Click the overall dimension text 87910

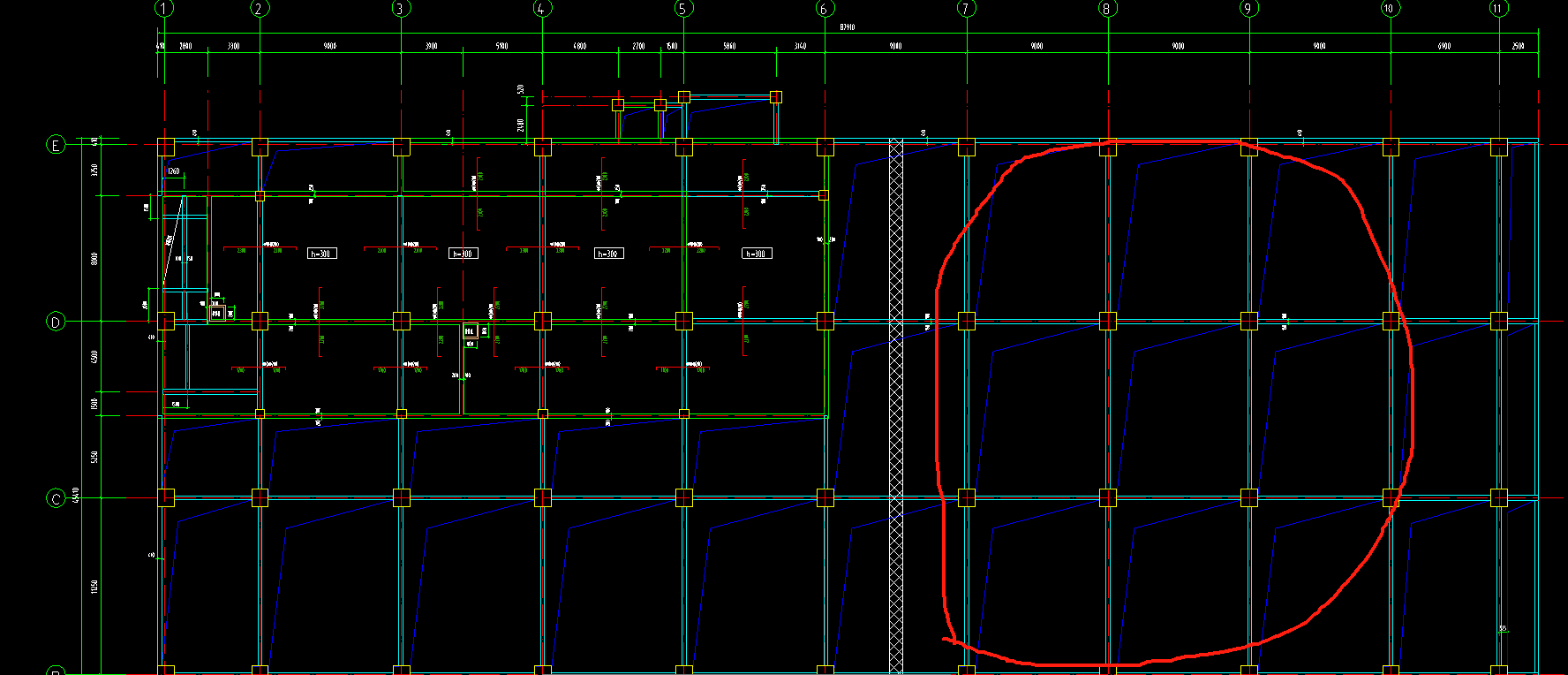pos(847,27)
